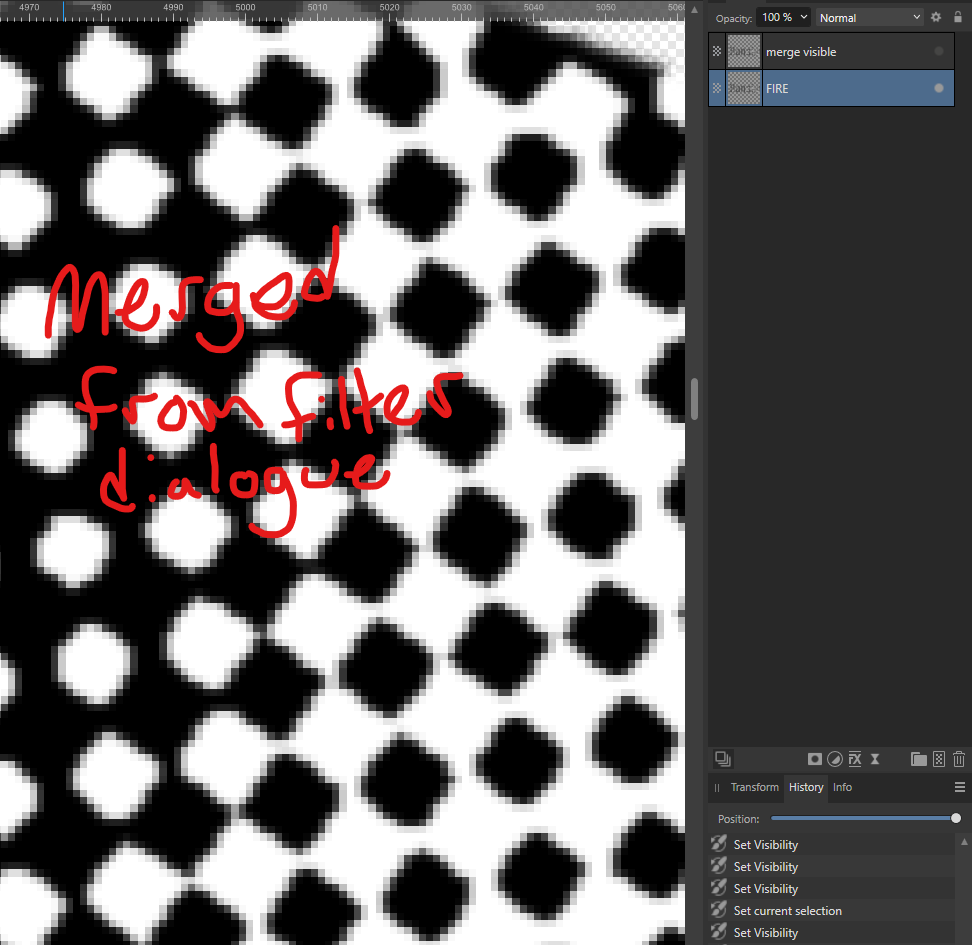Open the Adjustments half-circle icon

tap(835, 759)
